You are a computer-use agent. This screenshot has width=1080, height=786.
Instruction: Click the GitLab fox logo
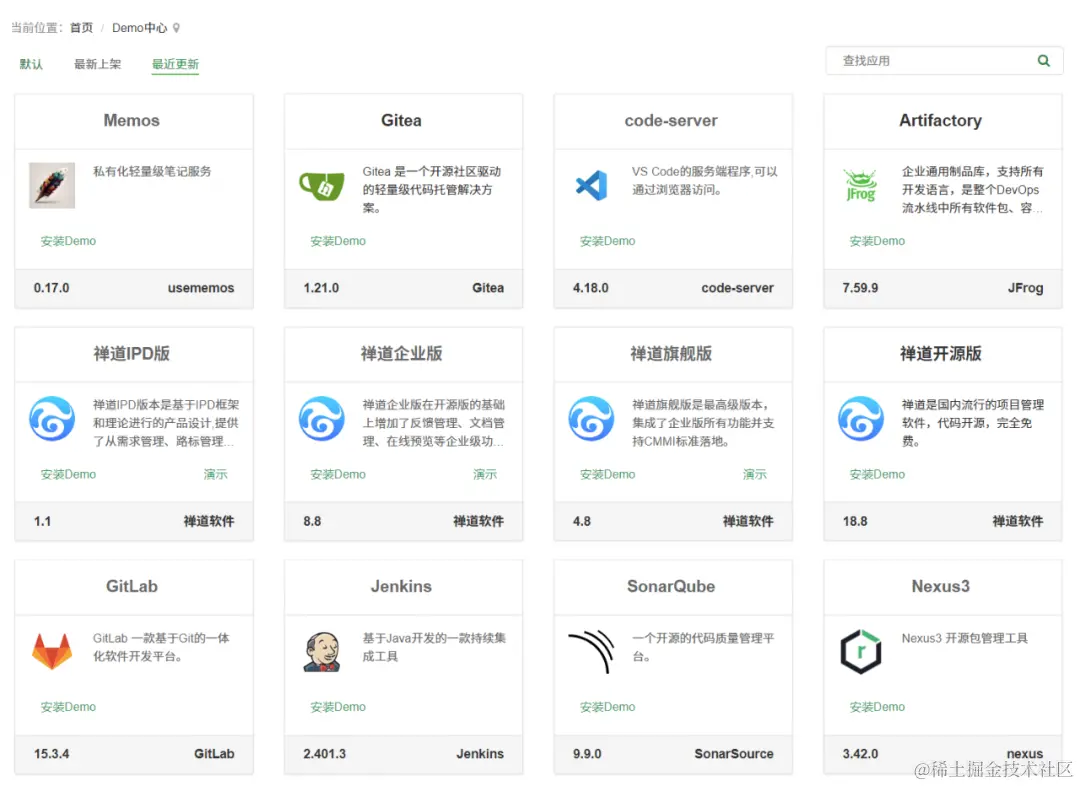coord(51,651)
